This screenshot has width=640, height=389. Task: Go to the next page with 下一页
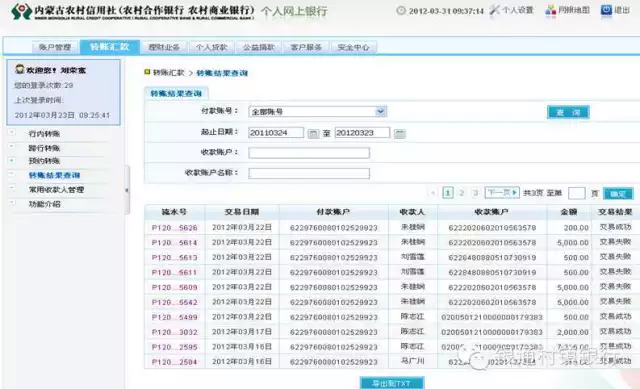point(502,192)
